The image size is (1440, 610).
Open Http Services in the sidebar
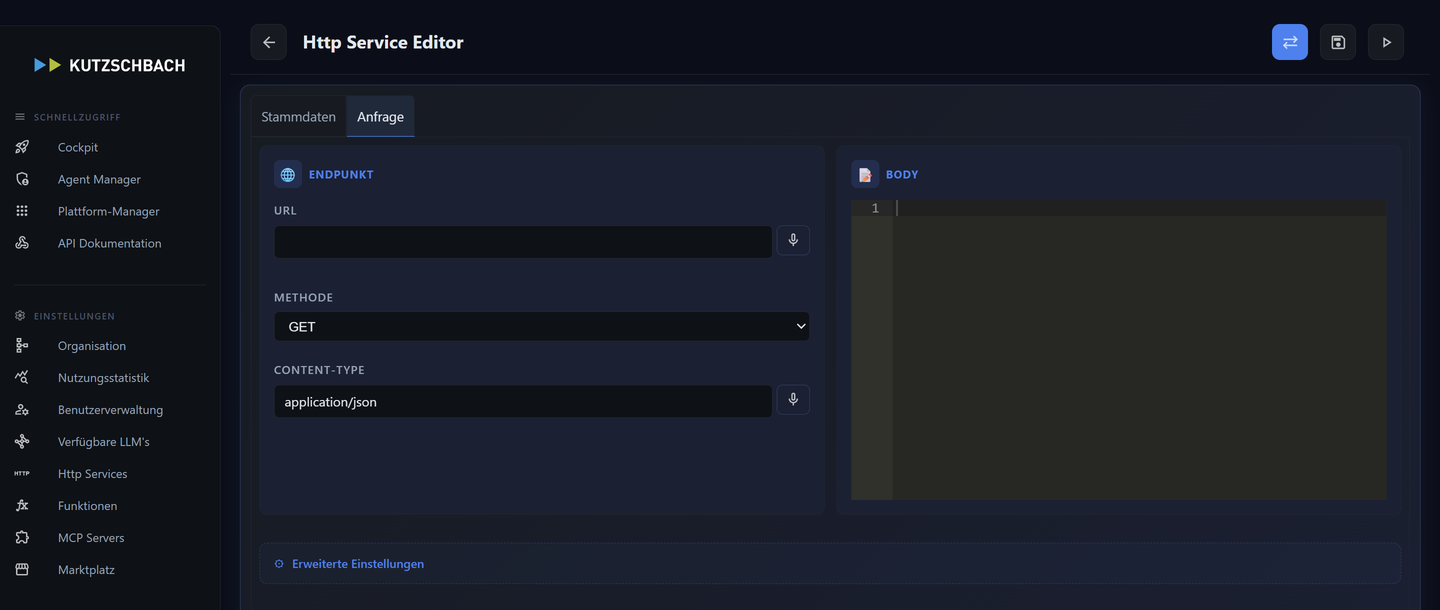[93, 474]
